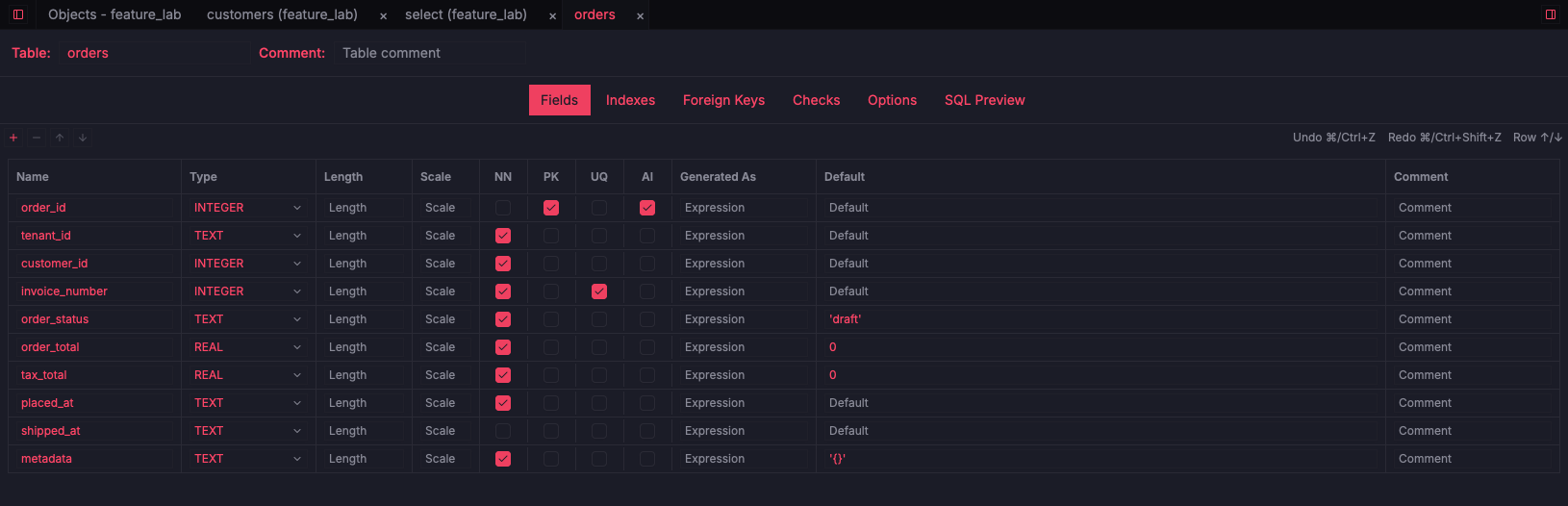Screen dimensions: 1568x506
Task: Move field up with up arrow icon
Action: 60,138
